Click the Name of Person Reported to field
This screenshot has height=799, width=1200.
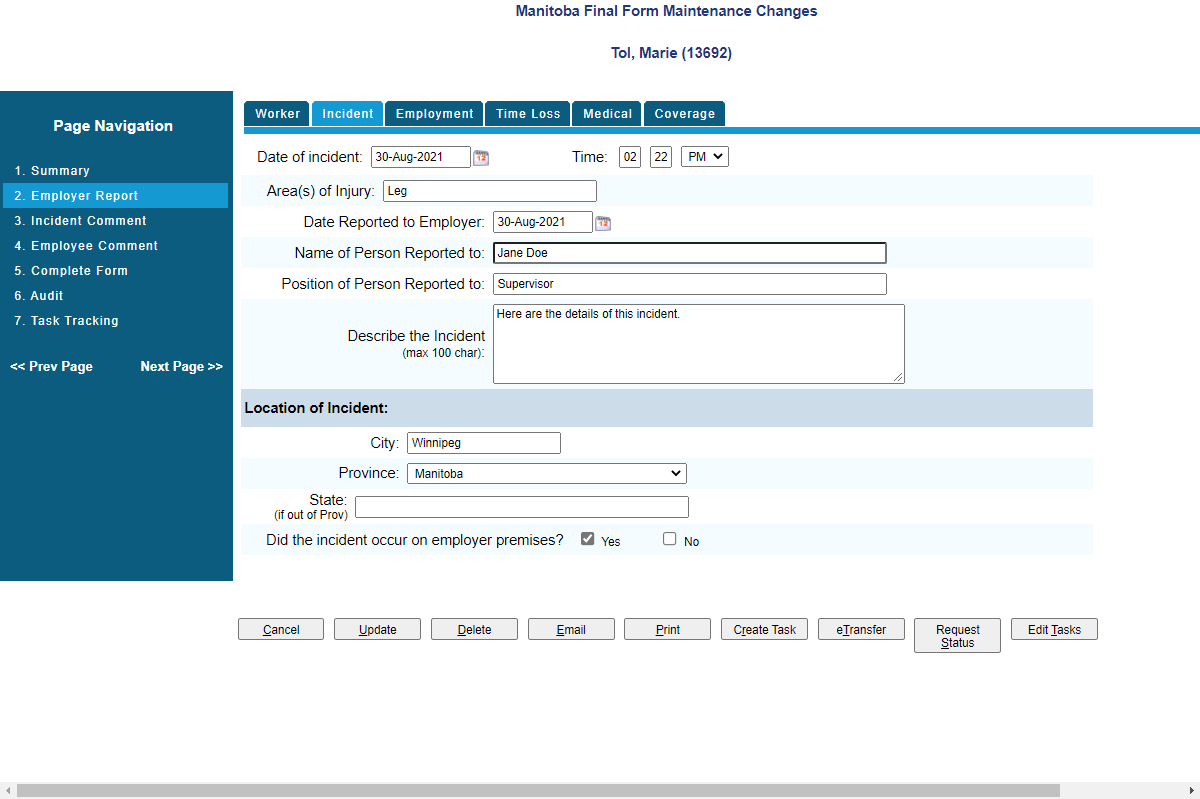689,253
